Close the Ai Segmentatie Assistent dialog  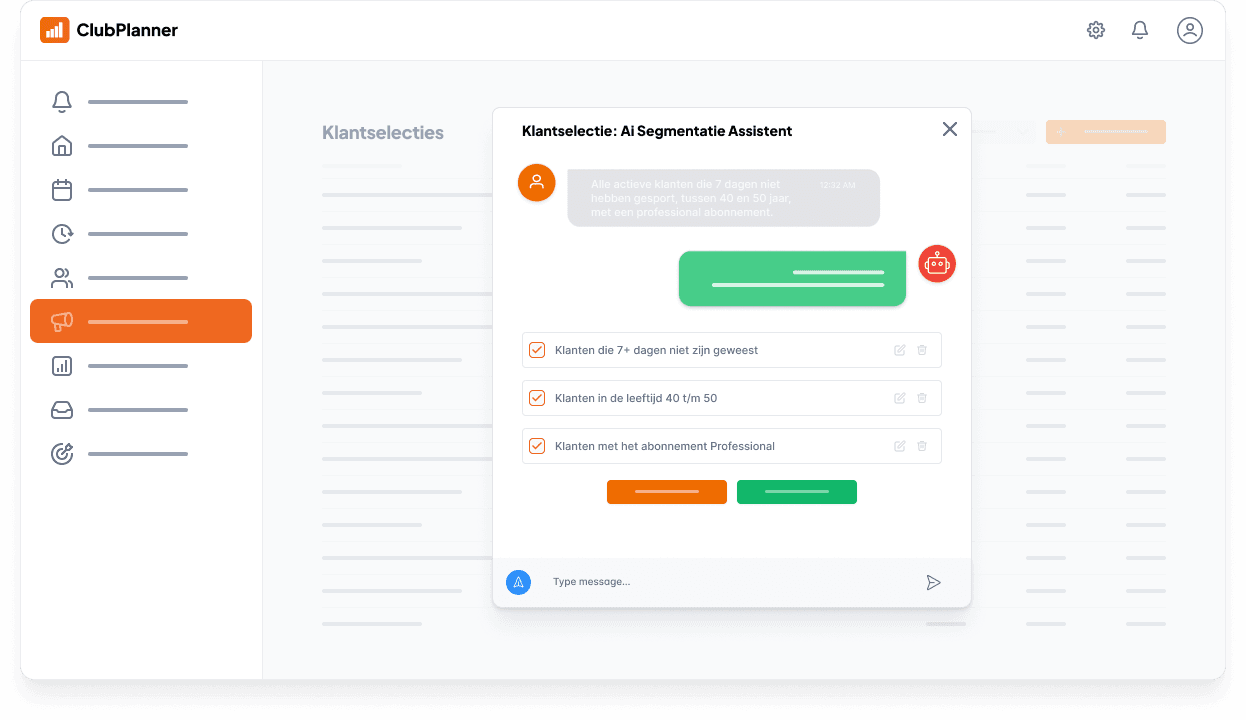click(x=950, y=129)
